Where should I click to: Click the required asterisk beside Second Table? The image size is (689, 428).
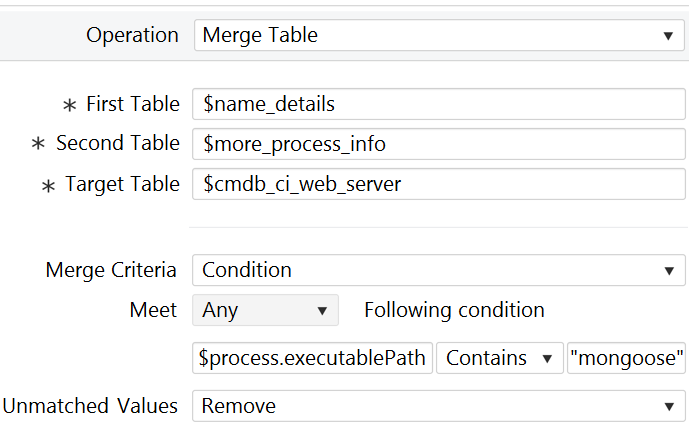[39, 145]
